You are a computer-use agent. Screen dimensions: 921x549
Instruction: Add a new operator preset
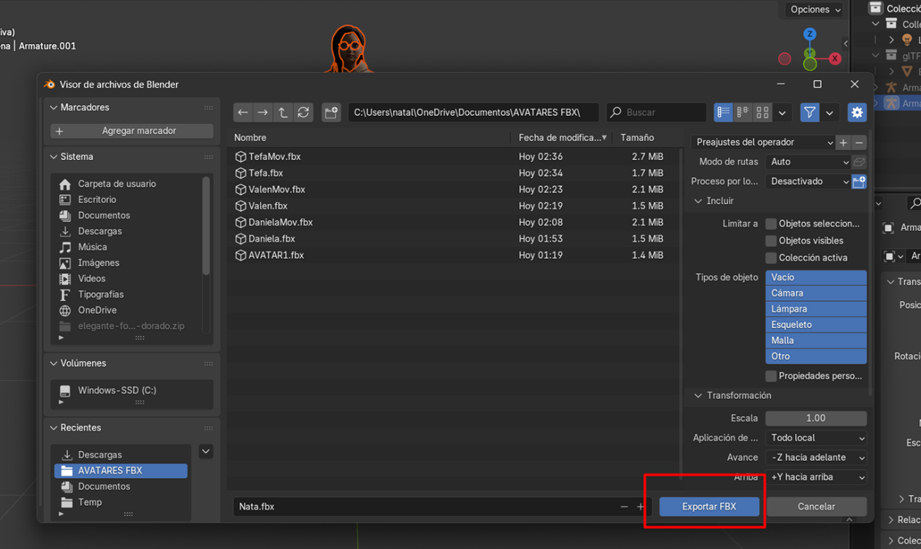[x=843, y=142]
